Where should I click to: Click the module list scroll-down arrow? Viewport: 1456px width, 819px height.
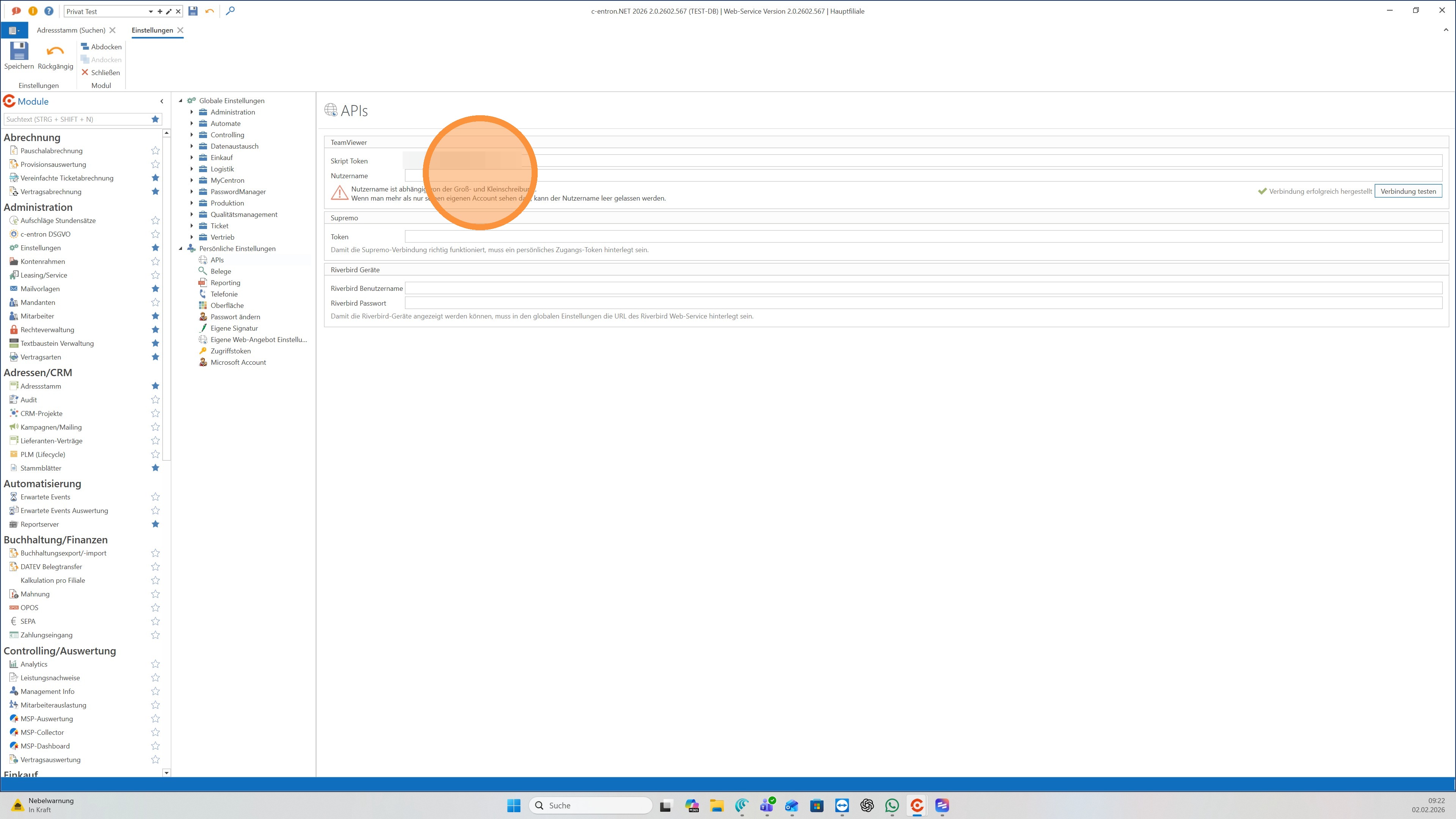click(166, 772)
